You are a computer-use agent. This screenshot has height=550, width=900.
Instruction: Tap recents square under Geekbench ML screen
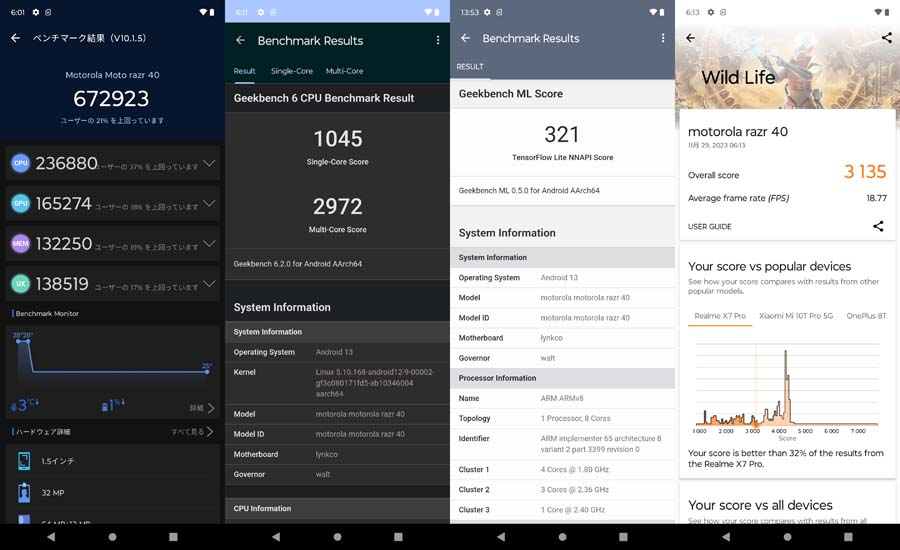click(x=623, y=537)
